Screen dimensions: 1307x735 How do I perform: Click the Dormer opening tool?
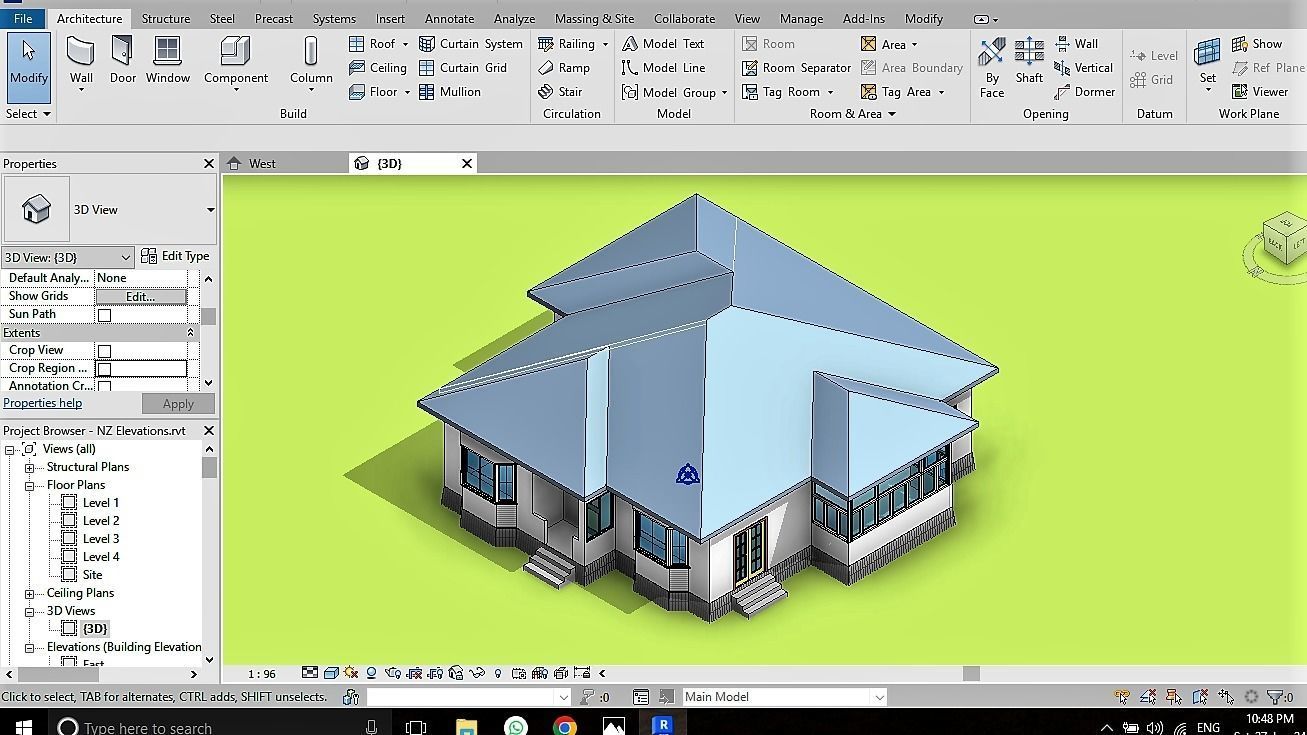[x=1085, y=92]
